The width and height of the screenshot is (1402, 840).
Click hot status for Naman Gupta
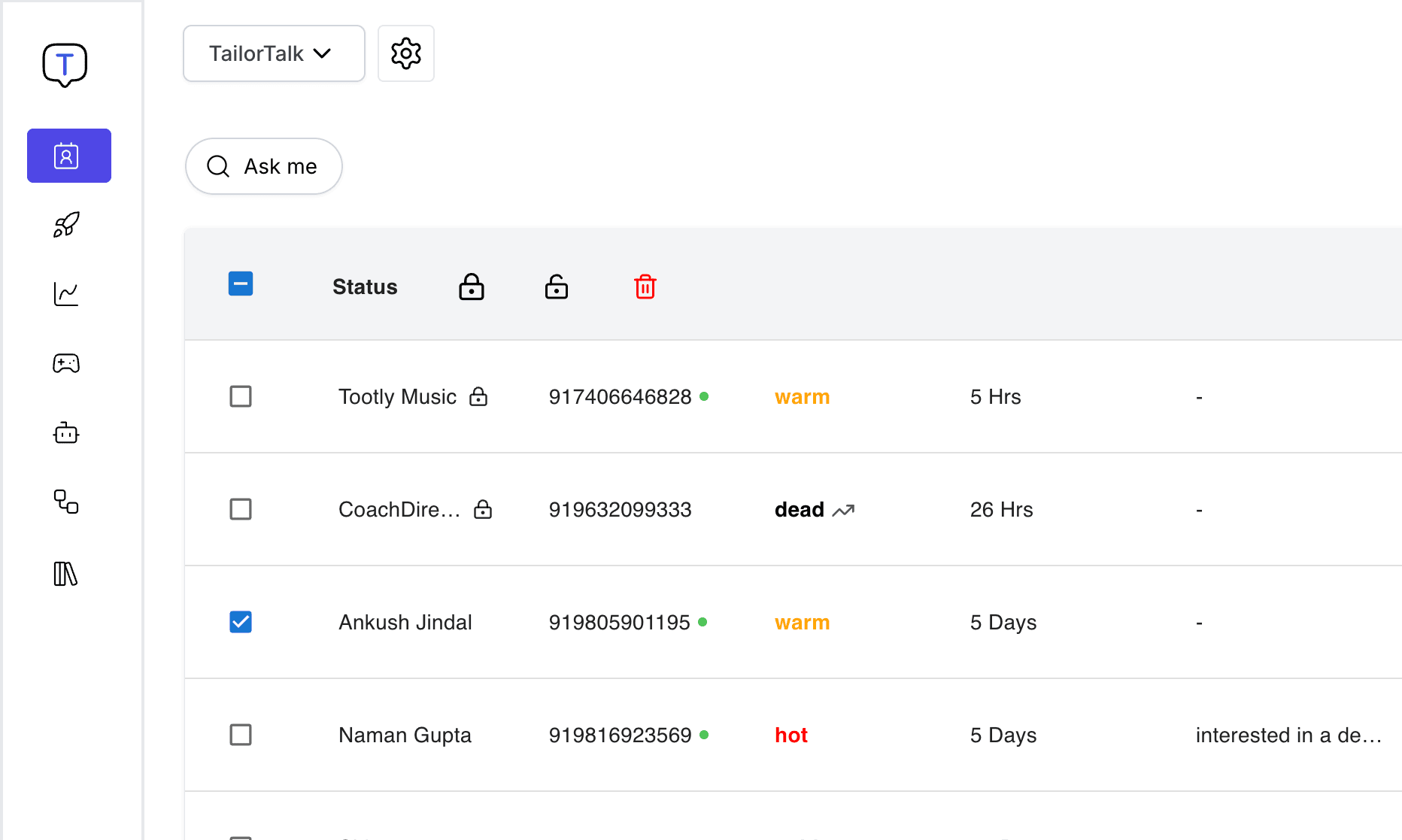tap(791, 735)
